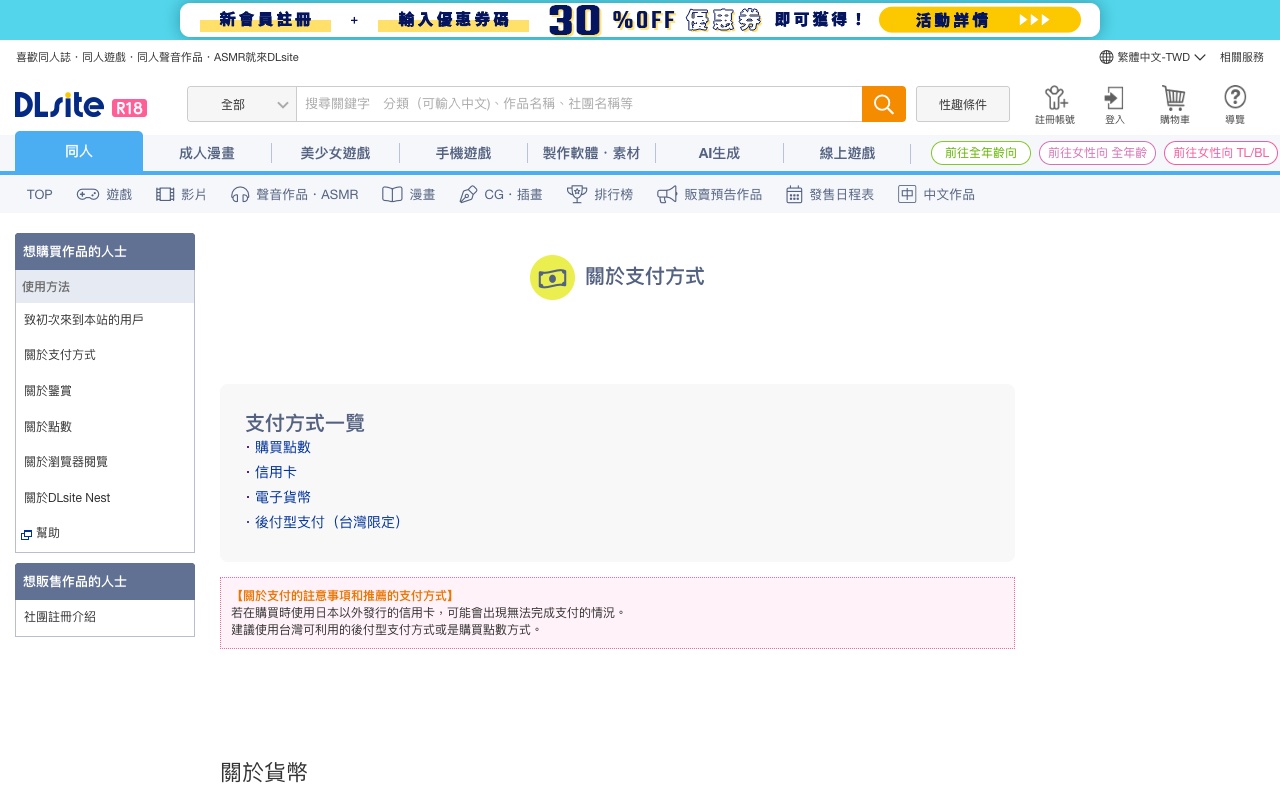Open the 信用卡 payment link
Screen dimensions: 1280x800
coord(276,472)
